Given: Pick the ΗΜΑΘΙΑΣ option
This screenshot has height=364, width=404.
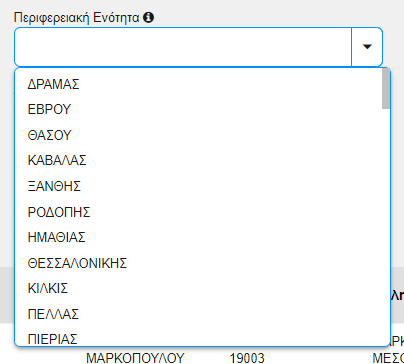Looking at the screenshot, I should pos(202,237).
